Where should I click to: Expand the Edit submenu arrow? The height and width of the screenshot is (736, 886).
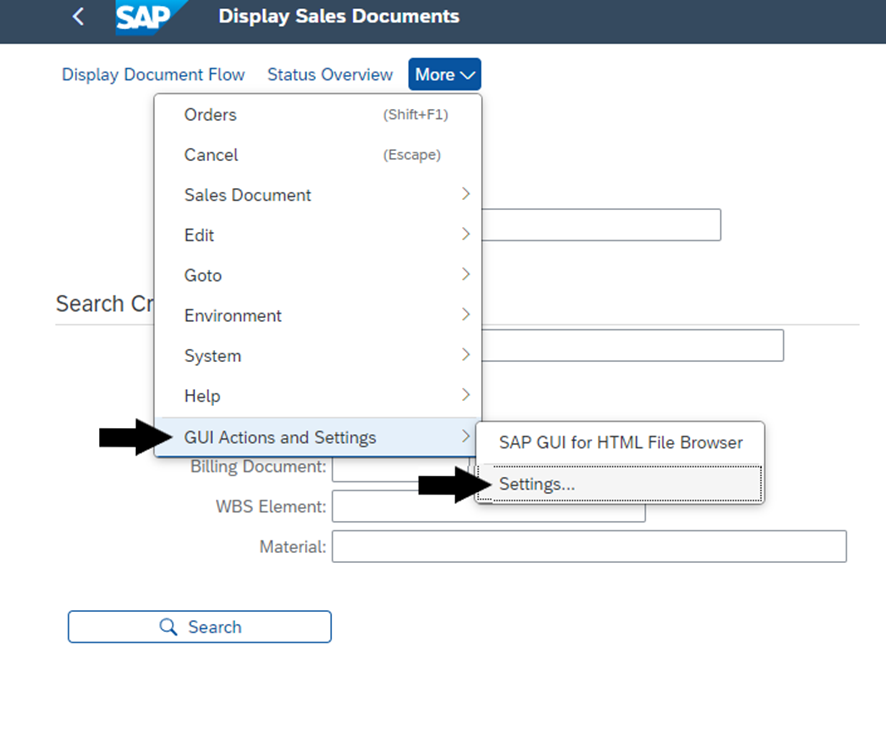click(x=466, y=234)
